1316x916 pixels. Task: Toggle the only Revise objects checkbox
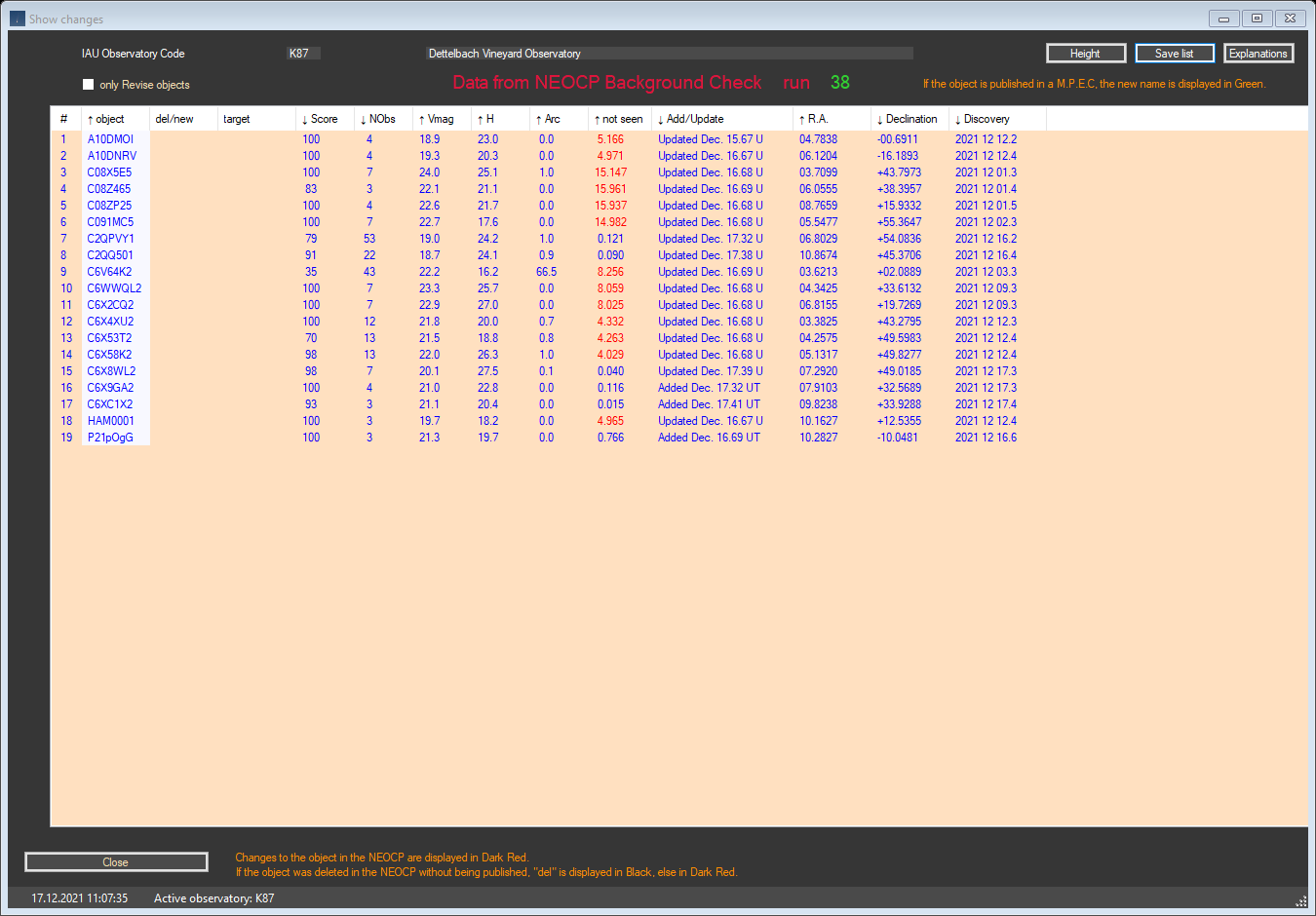click(x=89, y=85)
